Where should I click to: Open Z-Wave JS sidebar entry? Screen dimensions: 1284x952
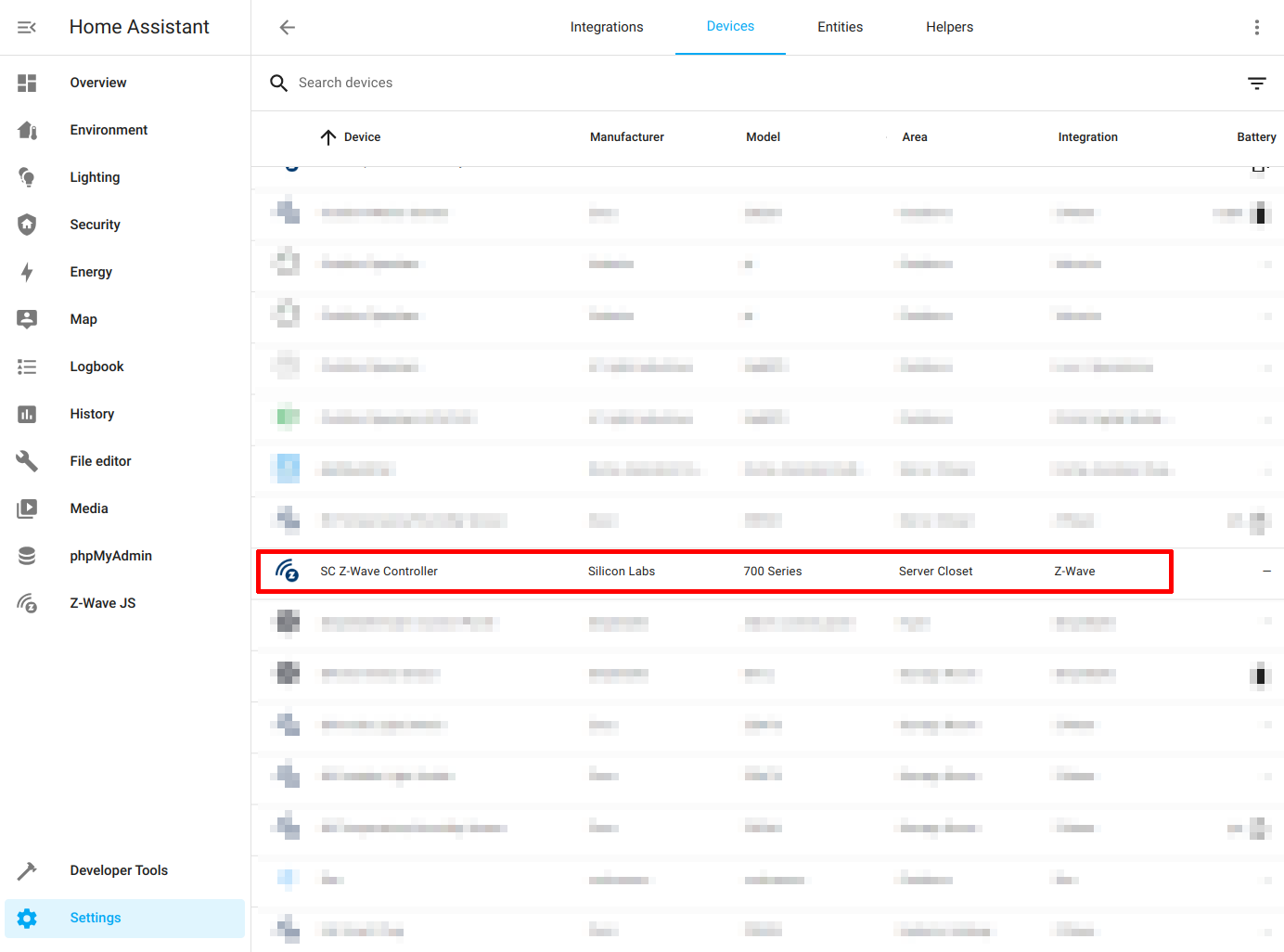125,603
